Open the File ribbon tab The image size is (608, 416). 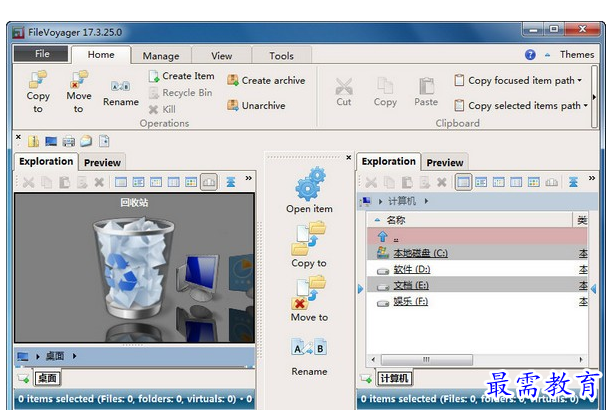point(41,54)
